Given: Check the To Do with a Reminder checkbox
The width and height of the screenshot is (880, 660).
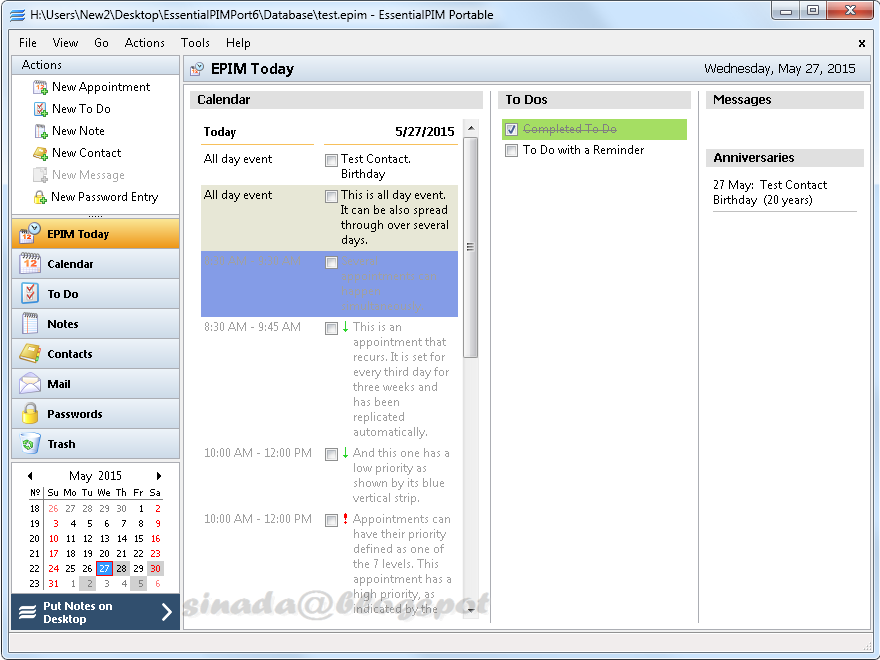Looking at the screenshot, I should tap(511, 150).
